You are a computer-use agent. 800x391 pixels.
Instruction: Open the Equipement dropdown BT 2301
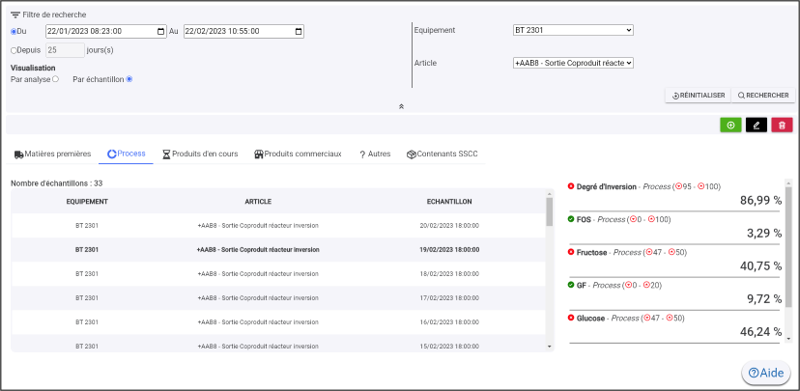[573, 30]
